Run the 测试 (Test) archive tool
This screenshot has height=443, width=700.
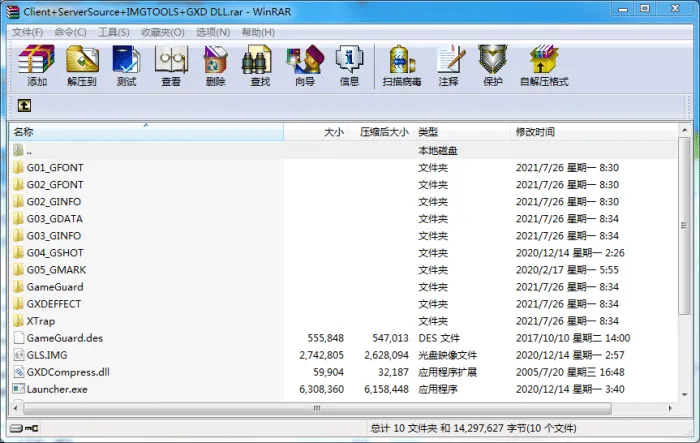(126, 66)
